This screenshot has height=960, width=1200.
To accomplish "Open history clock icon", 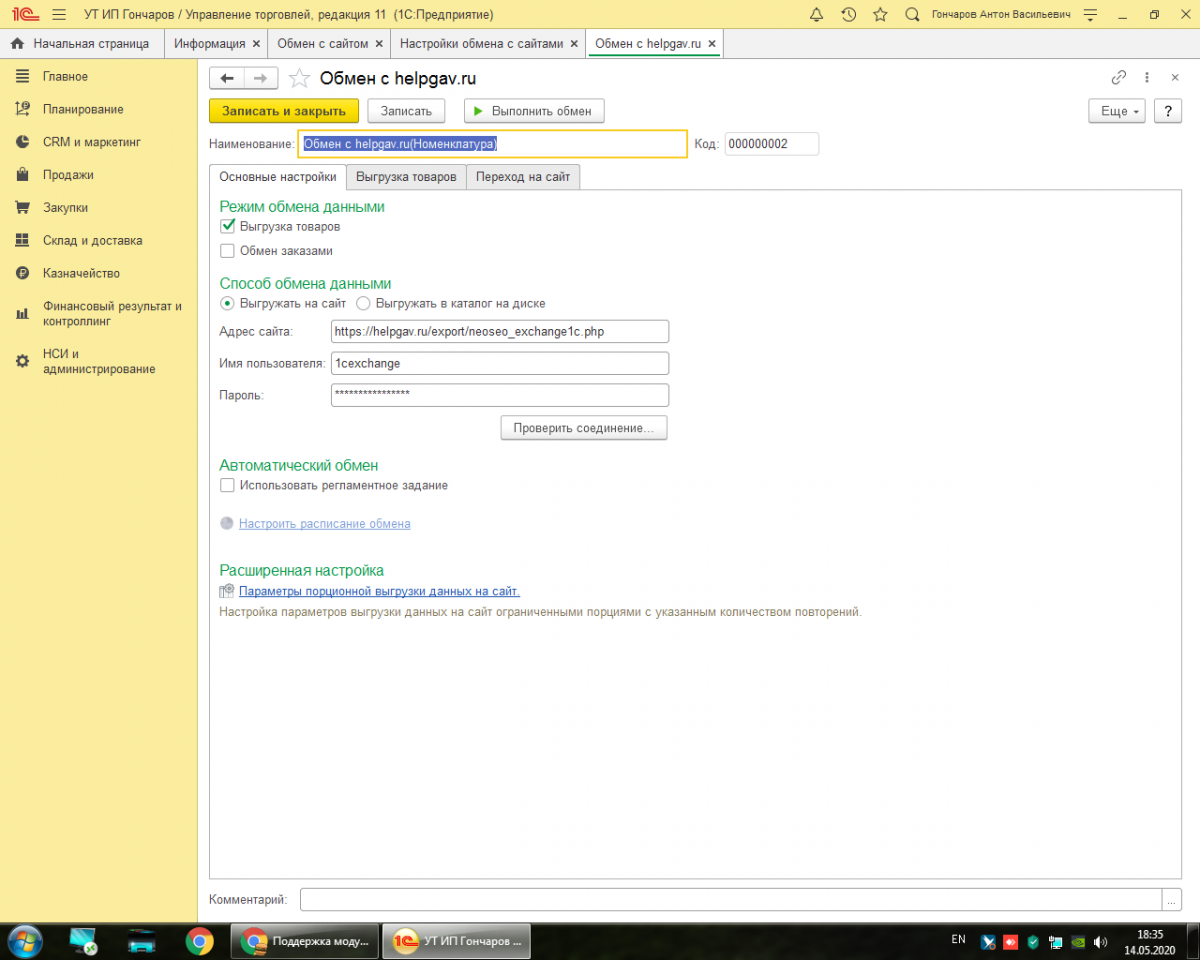I will click(848, 15).
